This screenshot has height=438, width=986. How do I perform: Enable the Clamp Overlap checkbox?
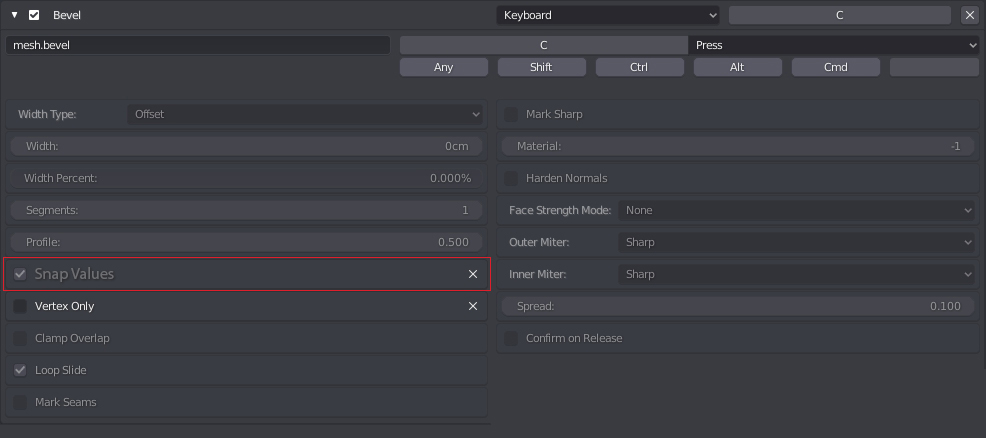[21, 338]
